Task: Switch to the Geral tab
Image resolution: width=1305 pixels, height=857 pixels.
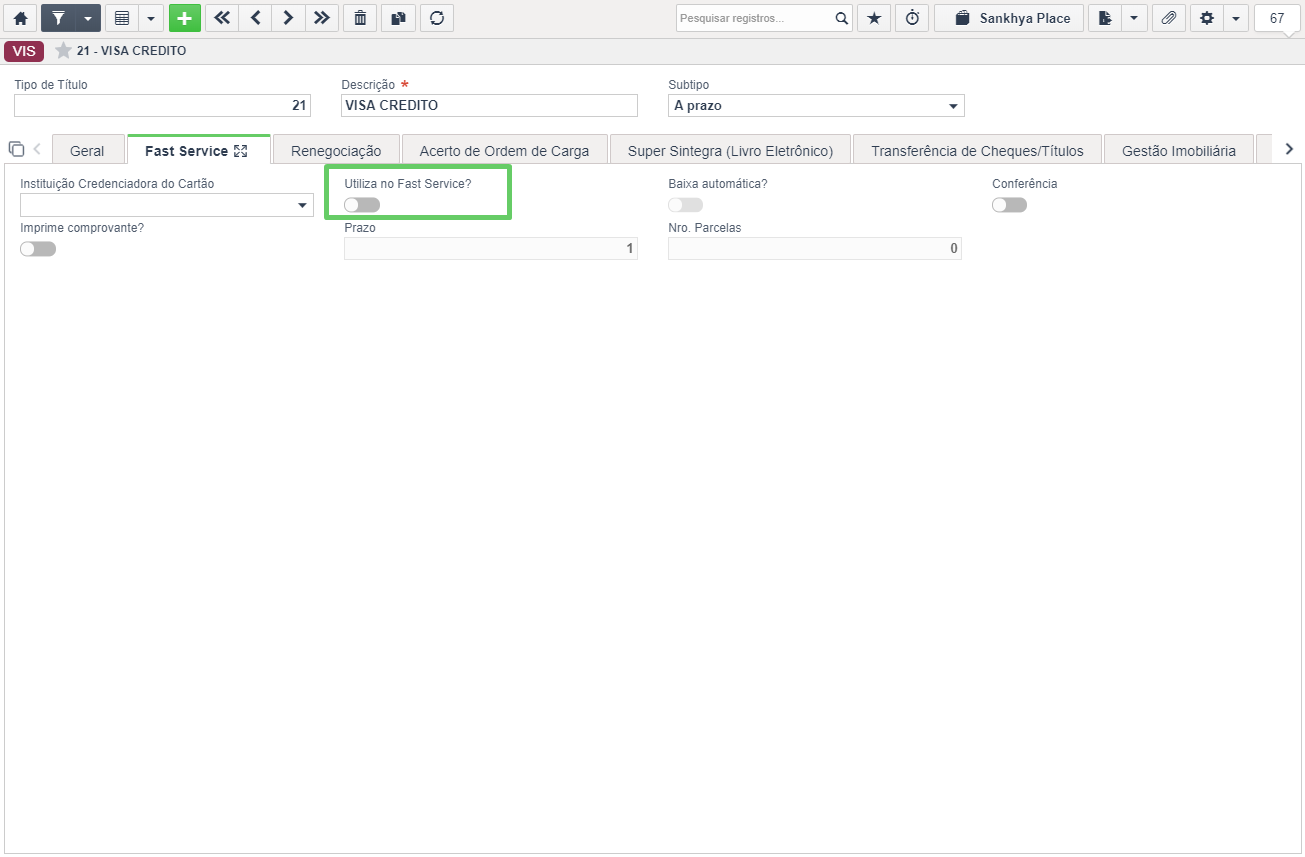Action: pyautogui.click(x=87, y=151)
